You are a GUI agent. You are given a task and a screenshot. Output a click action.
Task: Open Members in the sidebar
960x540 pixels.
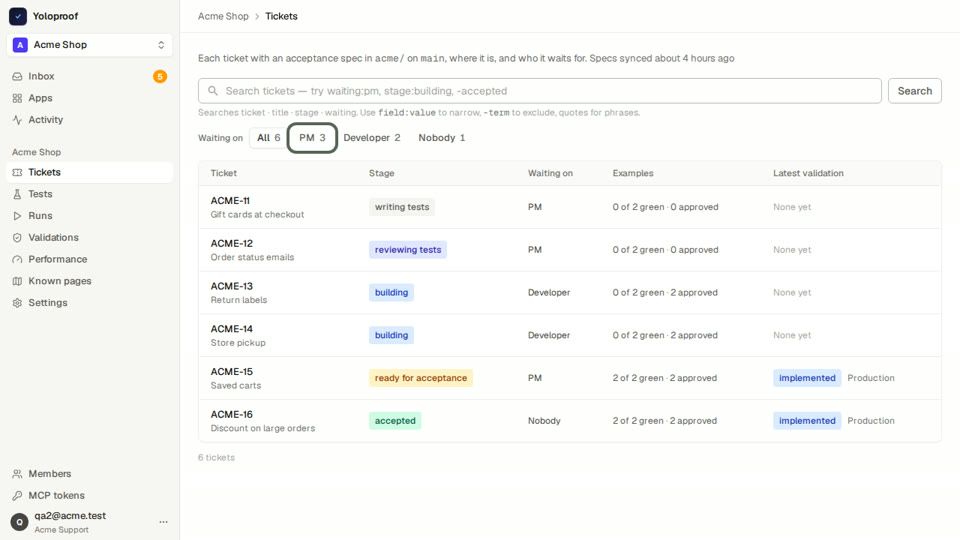(x=89, y=474)
